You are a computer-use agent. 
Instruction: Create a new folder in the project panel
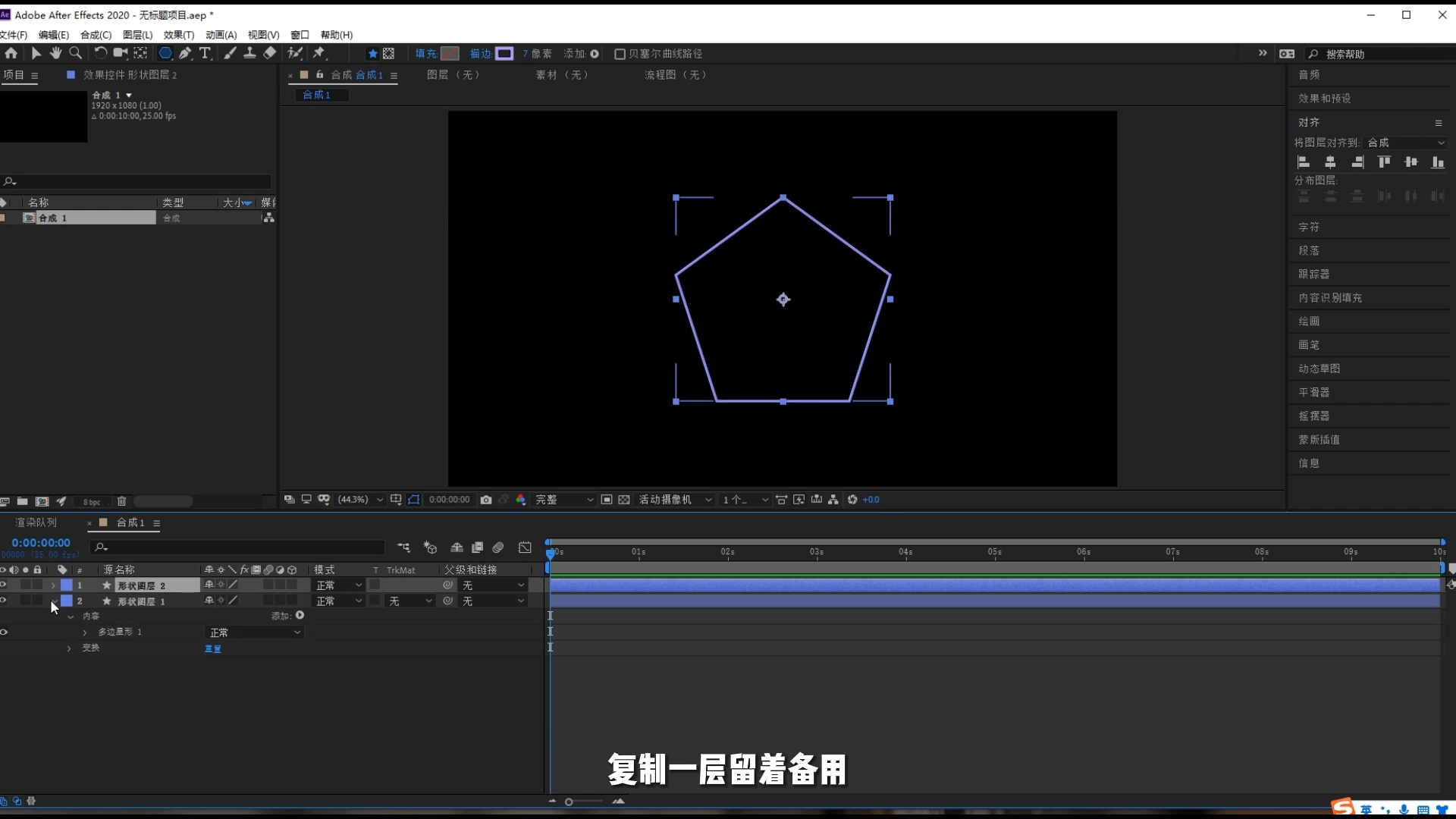click(23, 501)
